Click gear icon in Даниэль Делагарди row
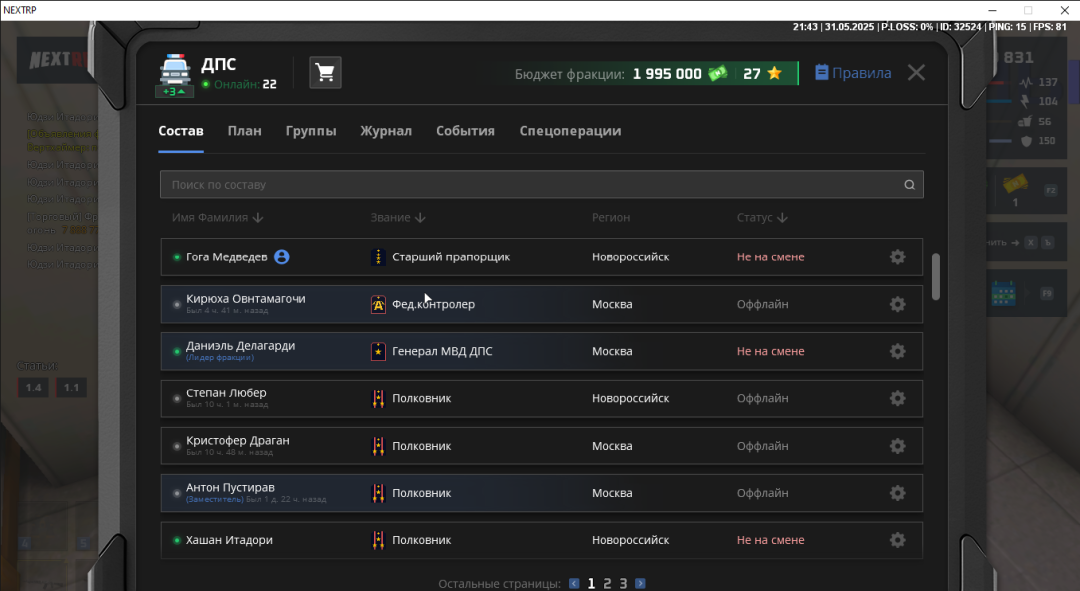 click(x=897, y=351)
